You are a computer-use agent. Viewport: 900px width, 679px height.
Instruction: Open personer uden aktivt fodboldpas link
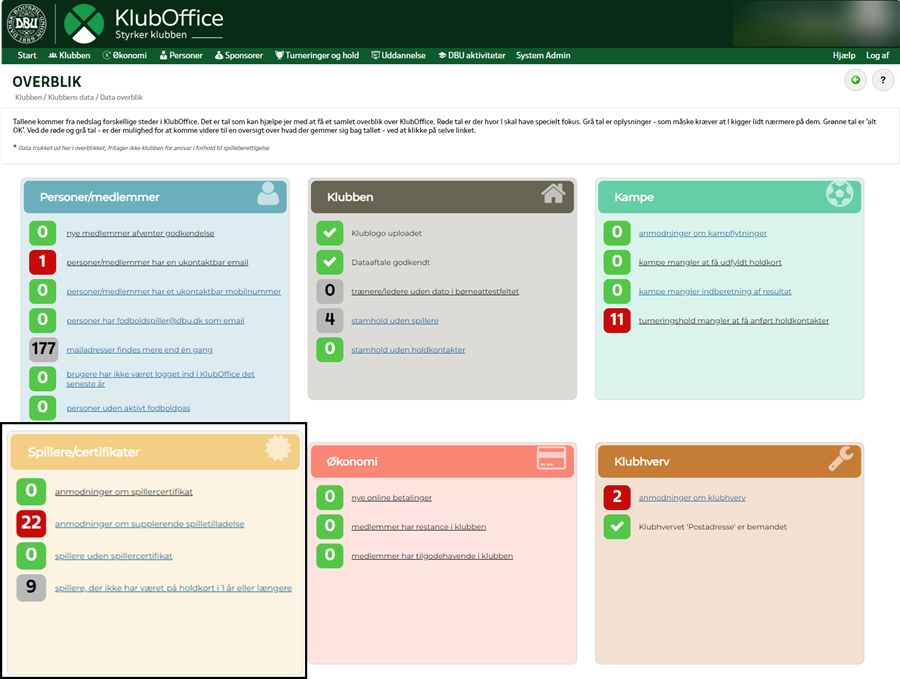(x=128, y=408)
